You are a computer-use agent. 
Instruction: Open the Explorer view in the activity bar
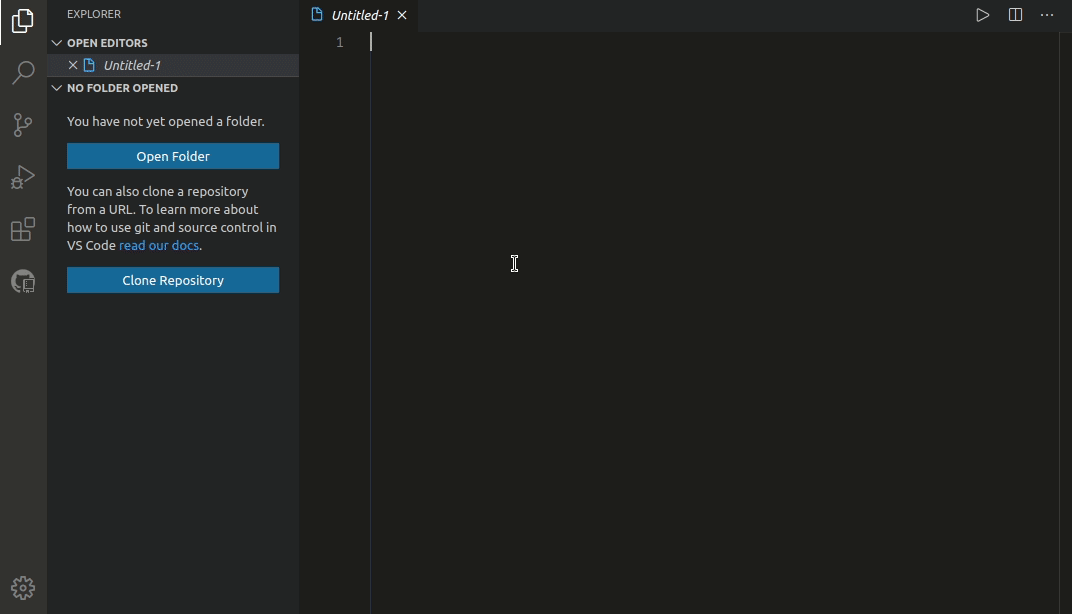[x=22, y=21]
